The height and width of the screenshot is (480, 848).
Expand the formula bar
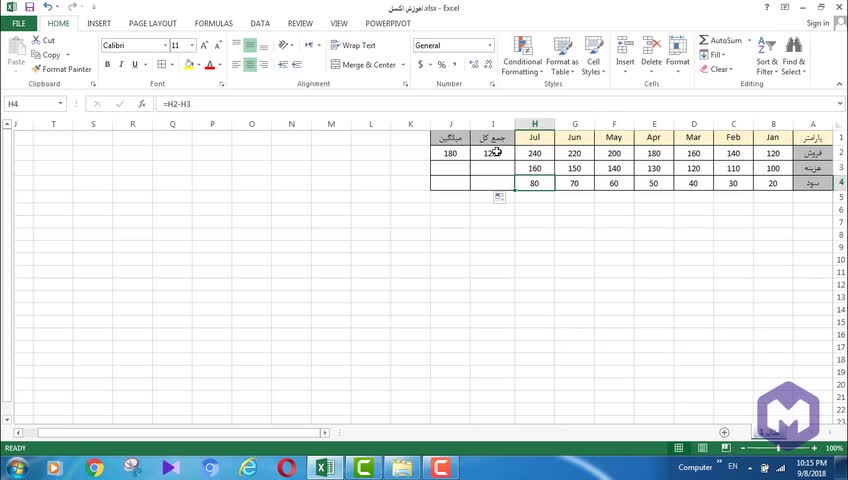(x=839, y=103)
